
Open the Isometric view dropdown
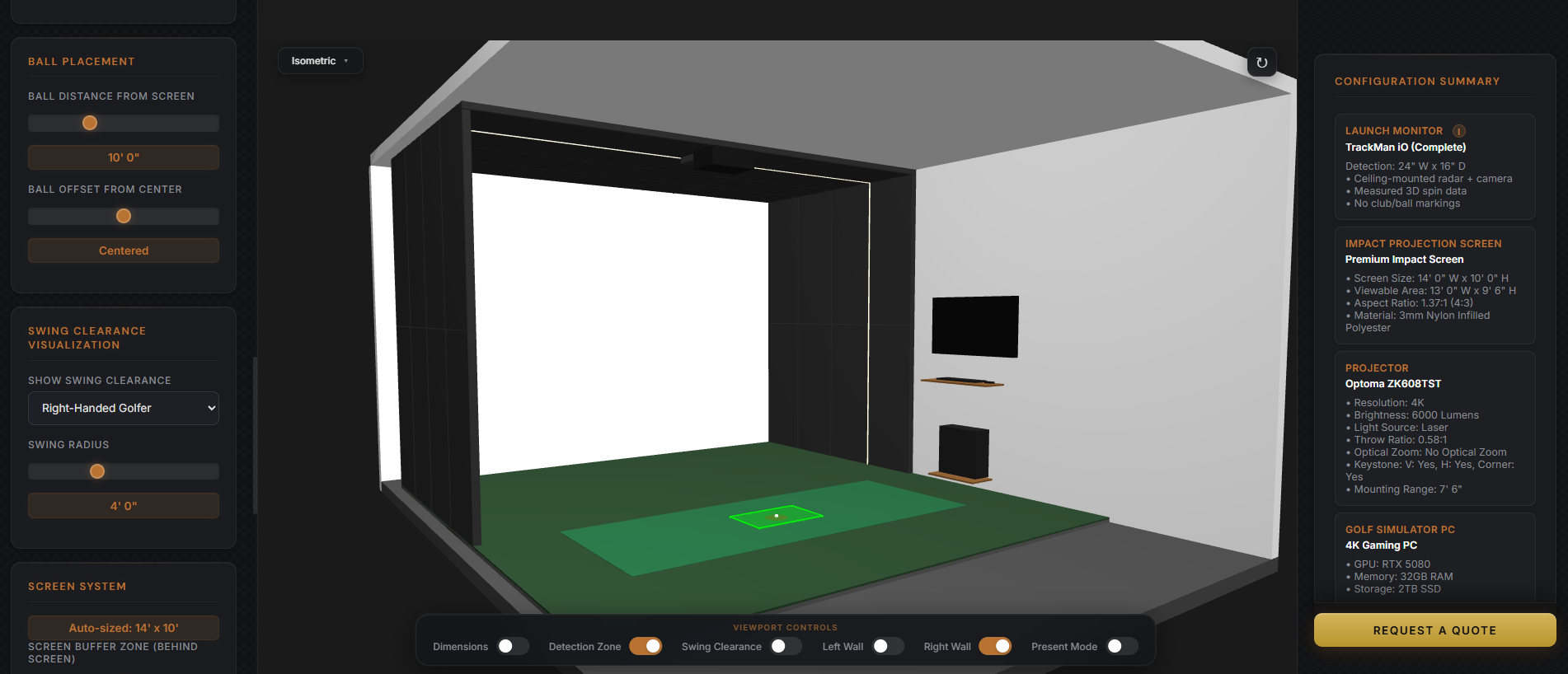pyautogui.click(x=320, y=61)
